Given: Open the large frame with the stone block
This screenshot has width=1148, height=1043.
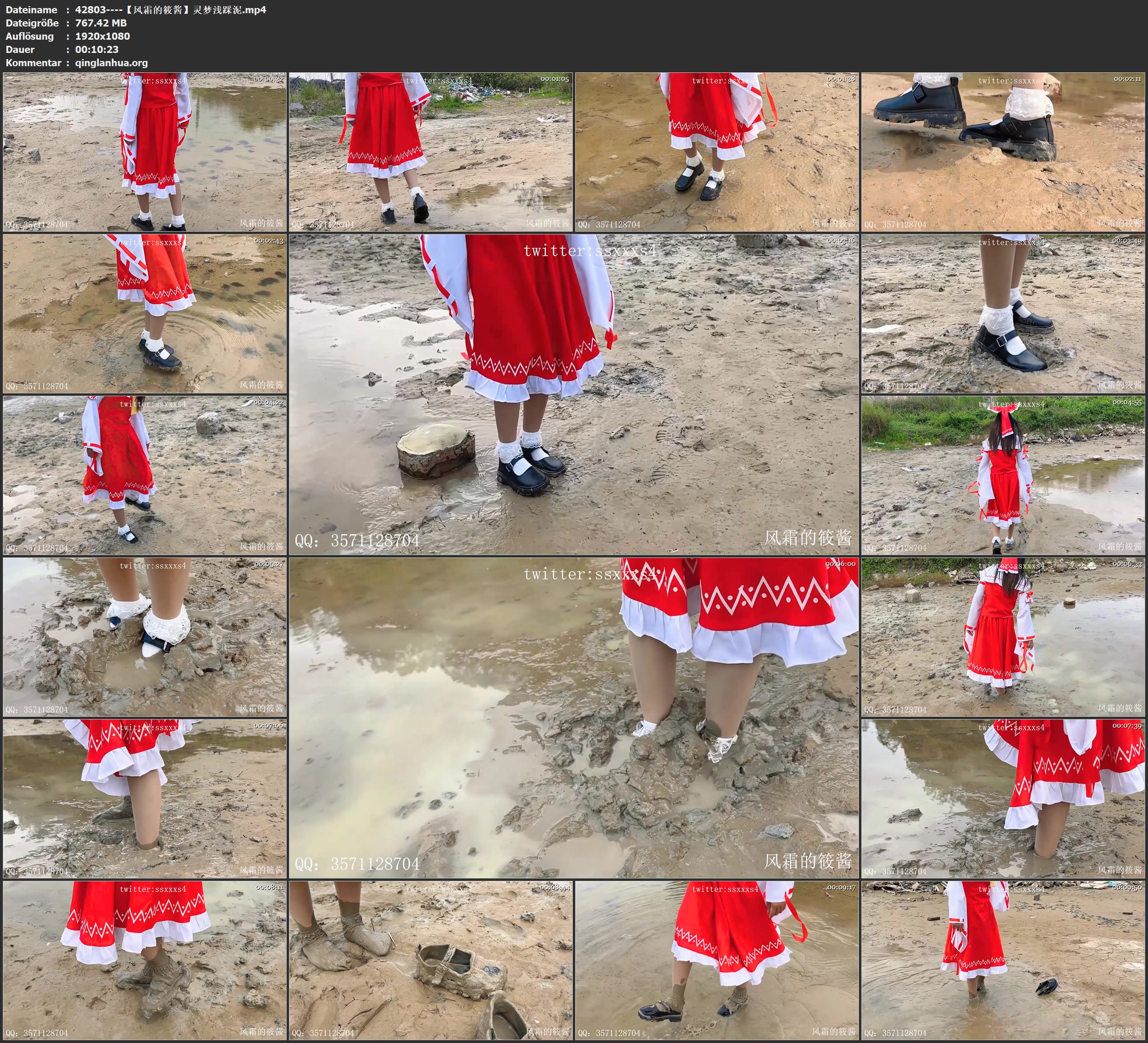Looking at the screenshot, I should (573, 394).
